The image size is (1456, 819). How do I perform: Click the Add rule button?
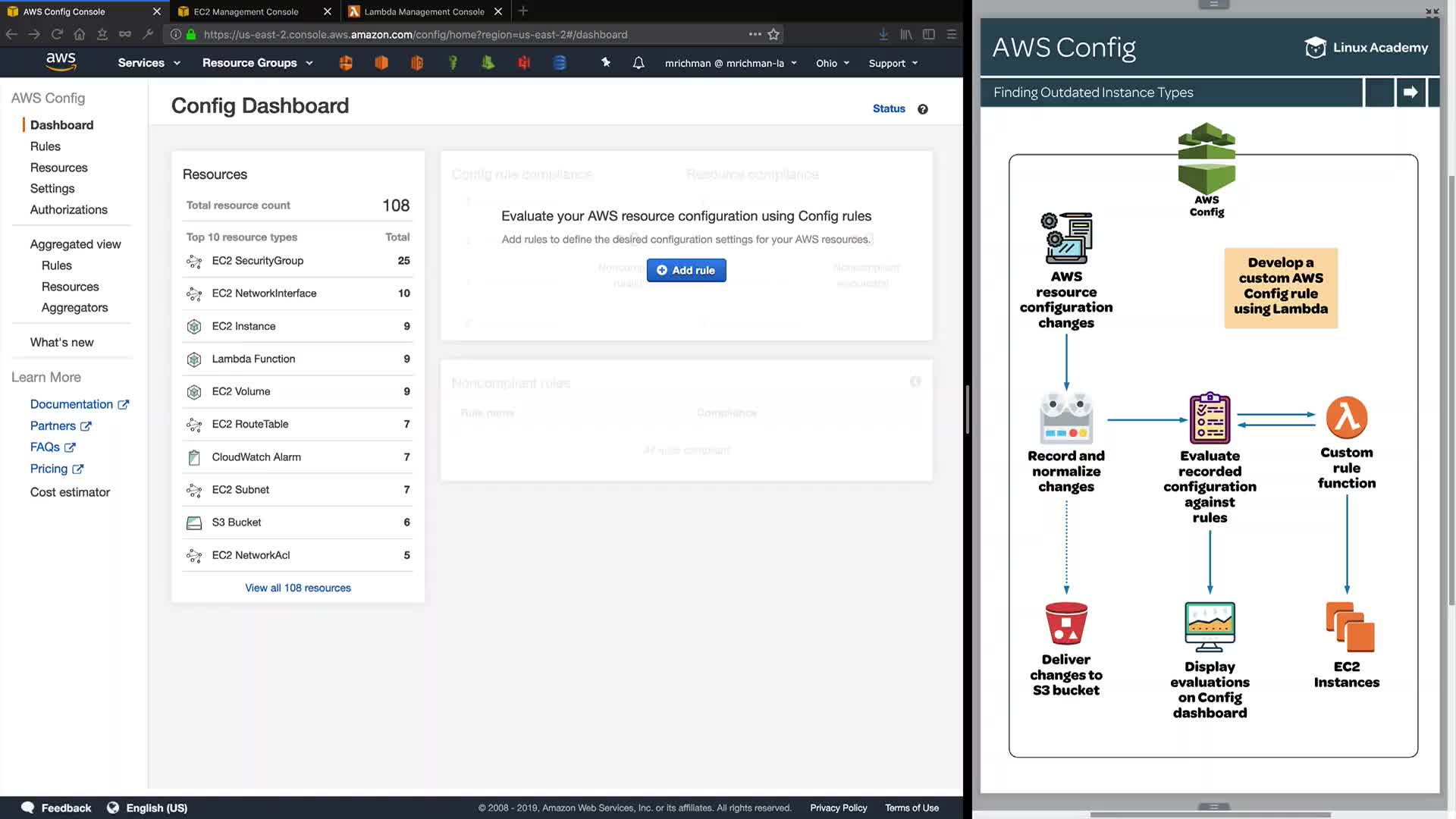(686, 270)
